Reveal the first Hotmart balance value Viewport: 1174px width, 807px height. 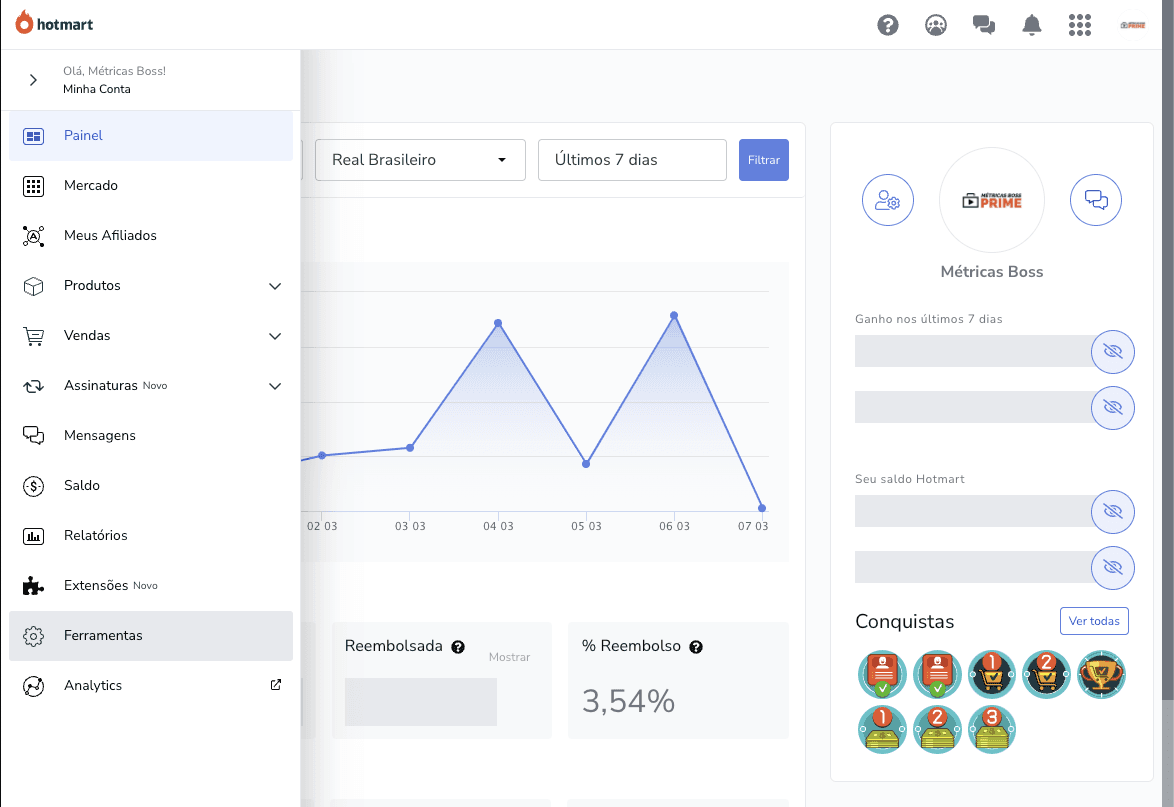(1112, 511)
